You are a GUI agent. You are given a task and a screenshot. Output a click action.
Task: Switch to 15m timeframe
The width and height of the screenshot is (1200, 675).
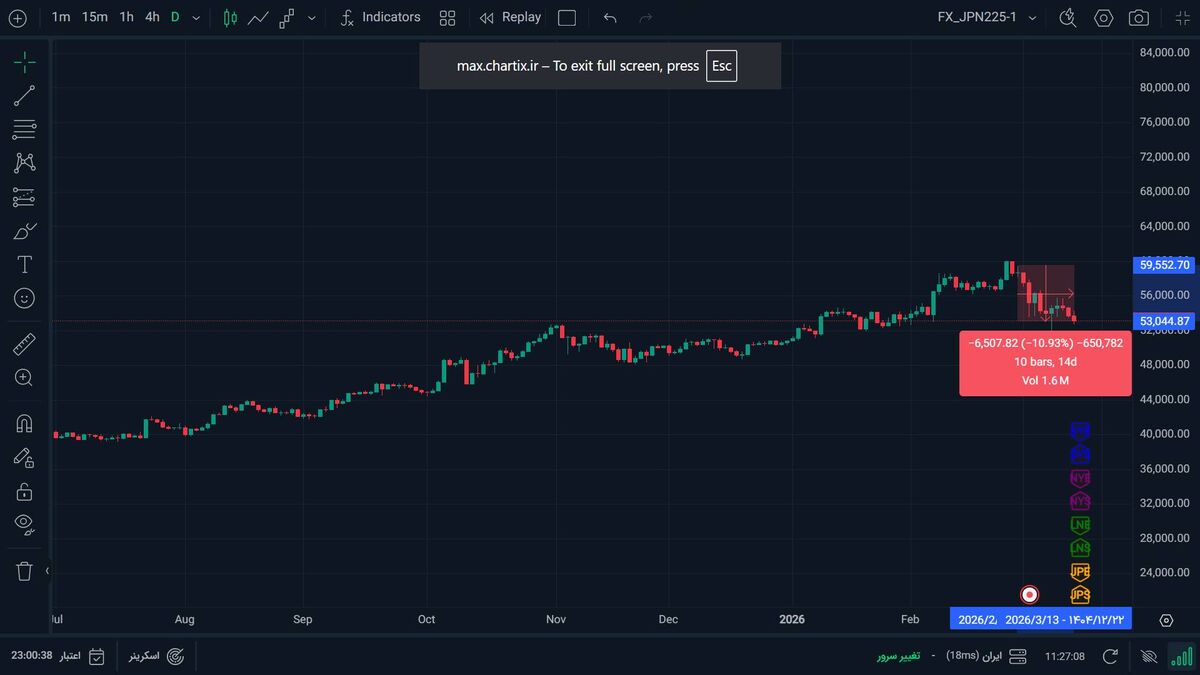coord(95,17)
